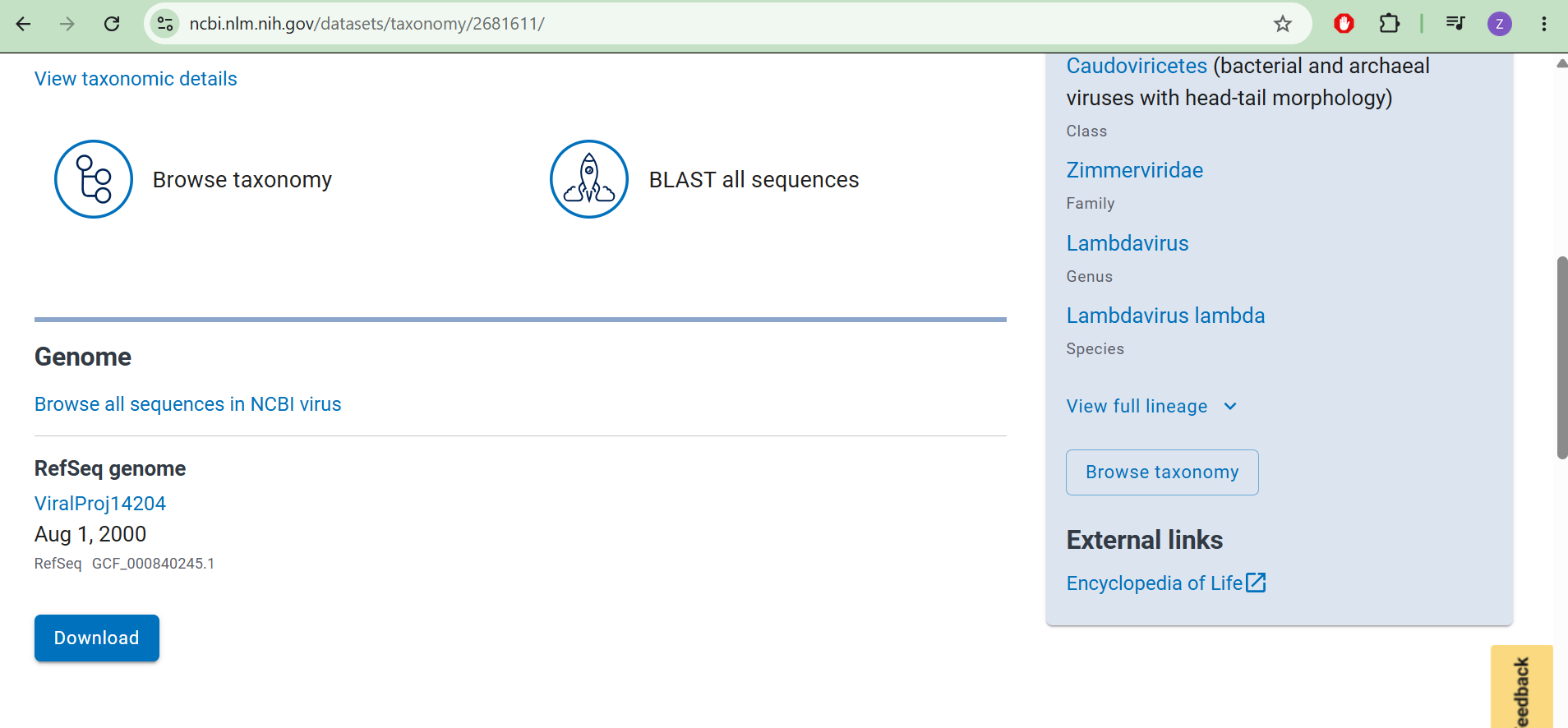1568x728 pixels.
Task: Click the page vertical scrollbar thumb
Action: (x=1562, y=357)
